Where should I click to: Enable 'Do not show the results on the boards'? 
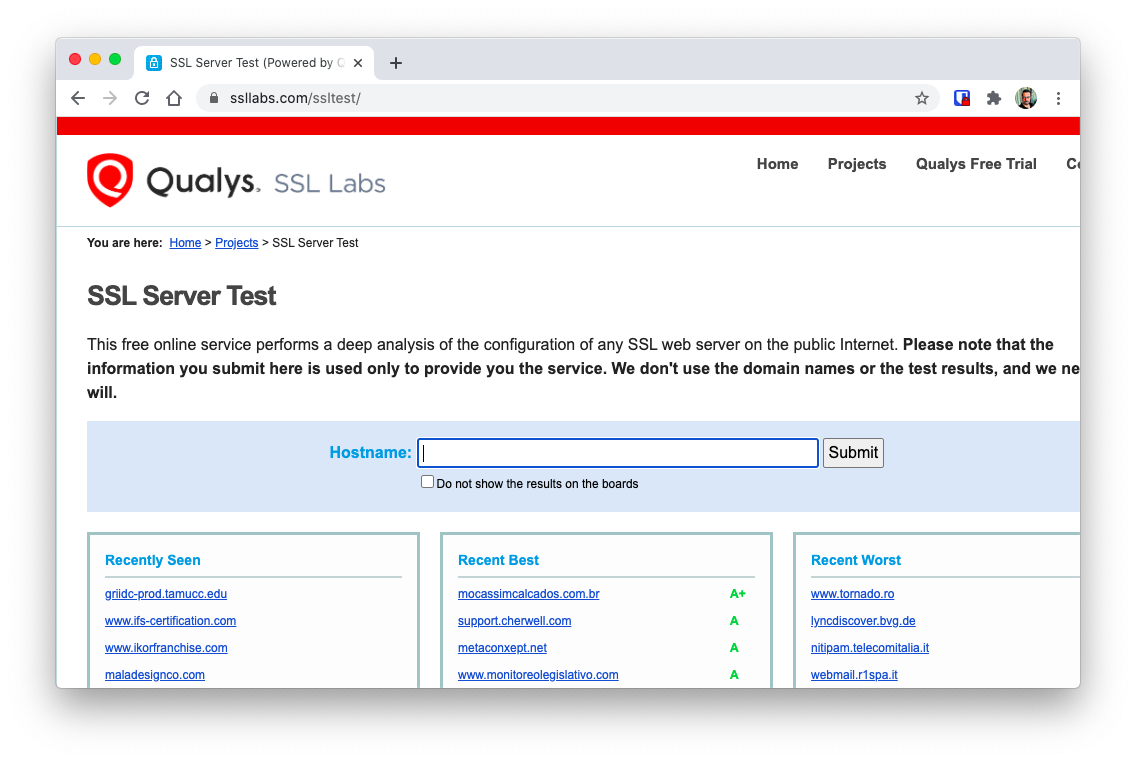pos(427,482)
